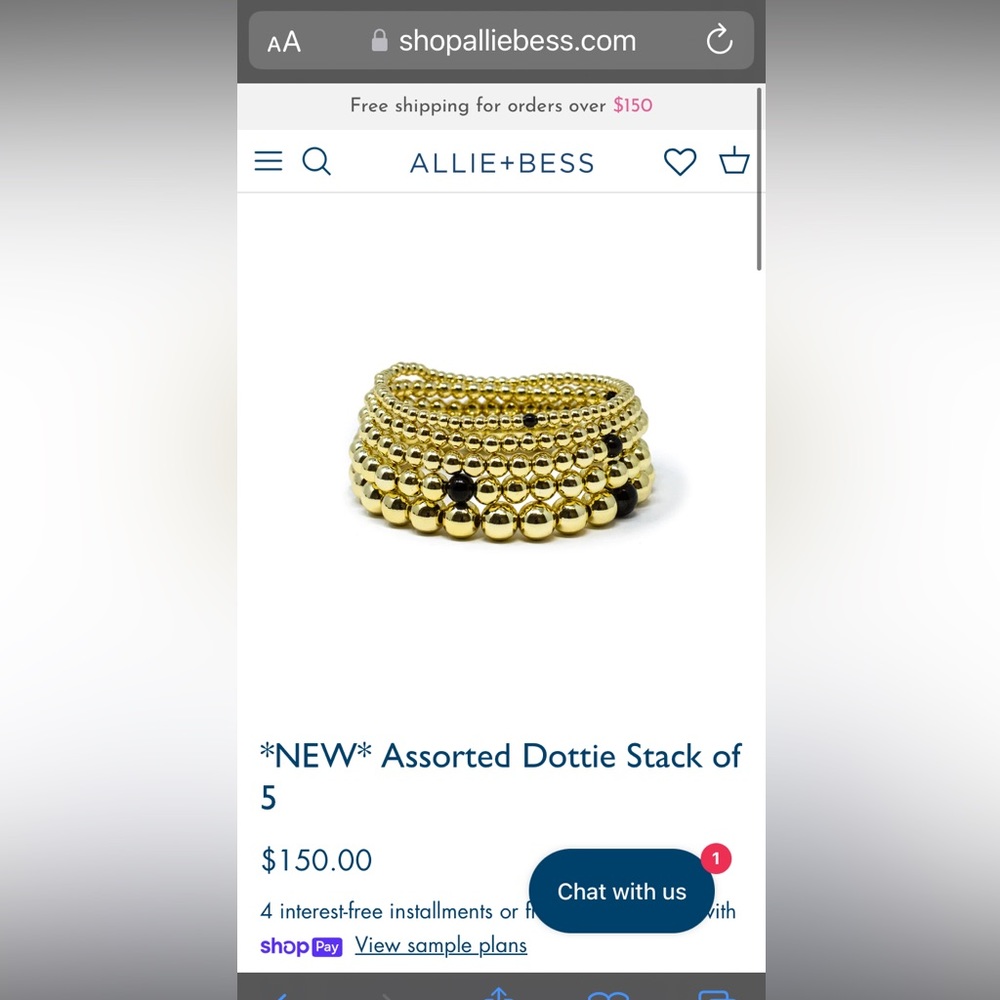
Task: Open the shopping basket icon
Action: coord(734,160)
